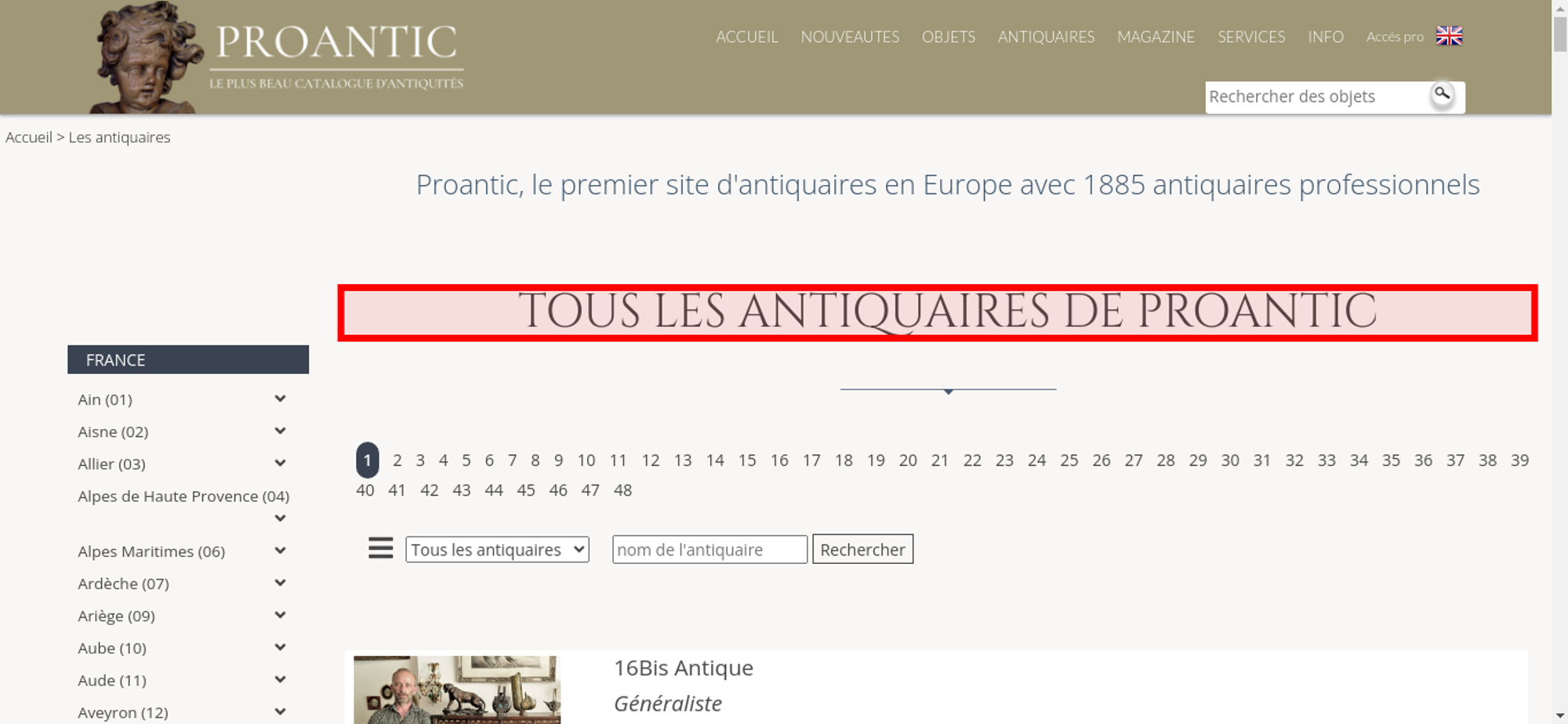Screen dimensions: 1568x724
Task: Click the Rechercher button
Action: [862, 549]
